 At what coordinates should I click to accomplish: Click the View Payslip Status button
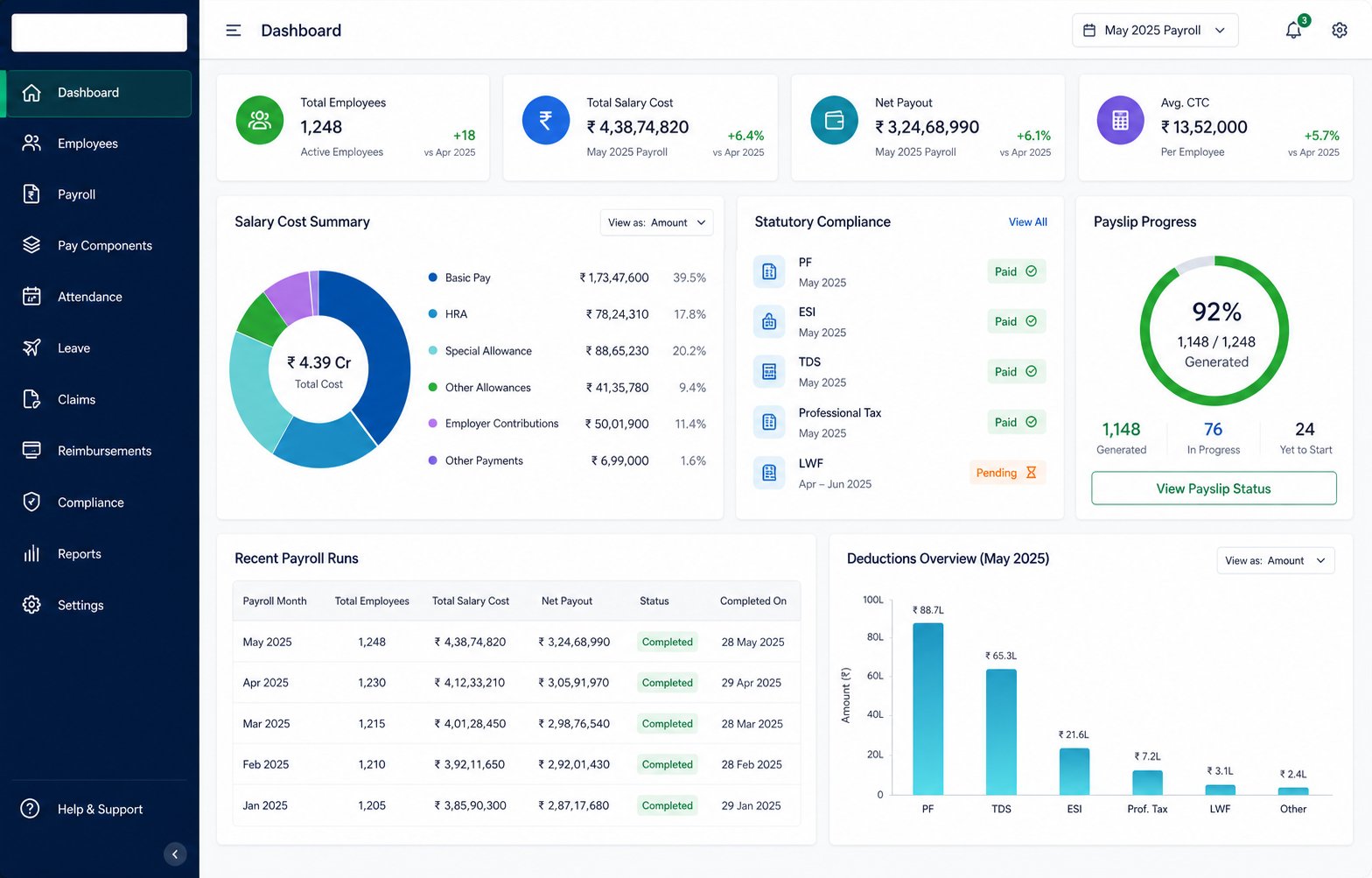(x=1214, y=488)
